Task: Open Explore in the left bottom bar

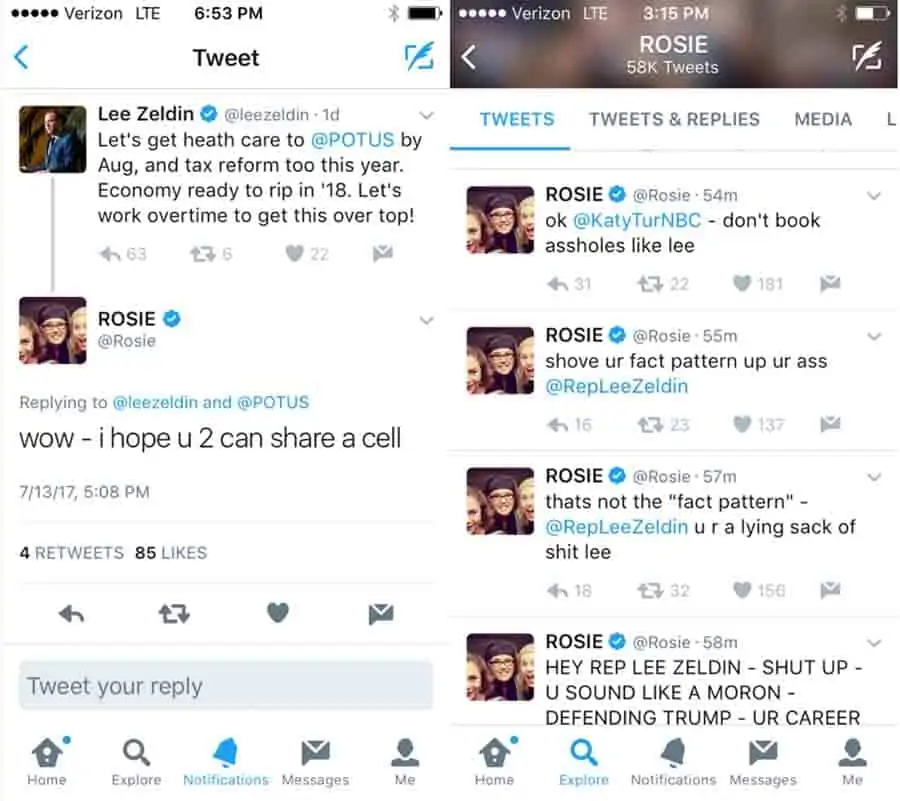Action: coord(136,763)
